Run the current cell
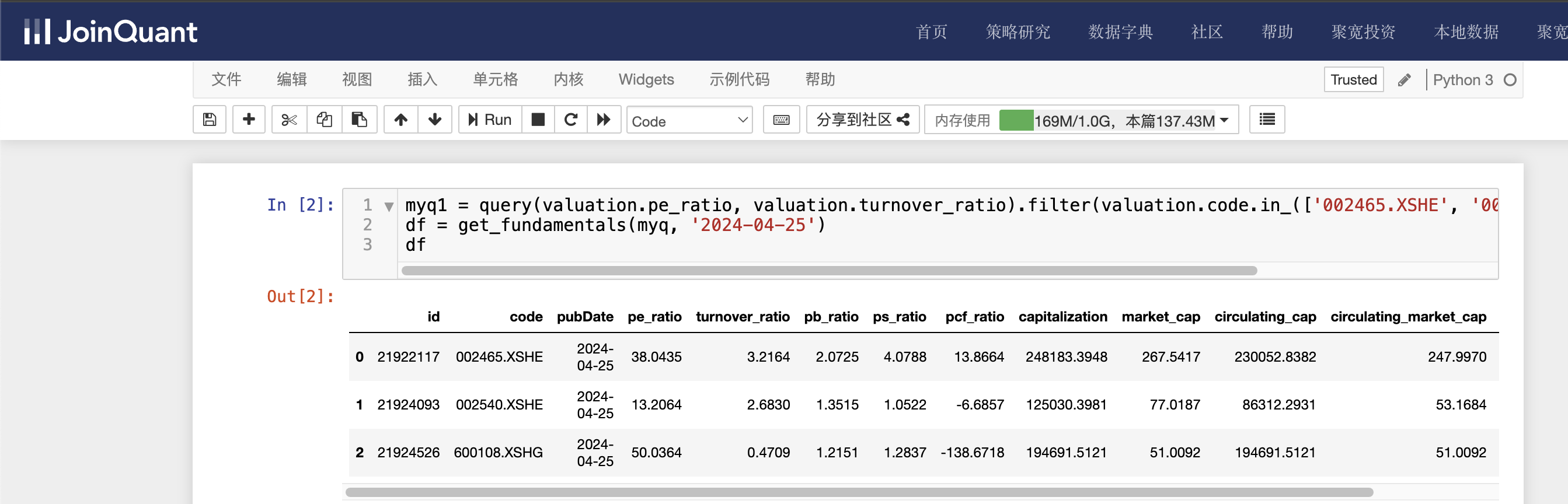 pyautogui.click(x=490, y=120)
